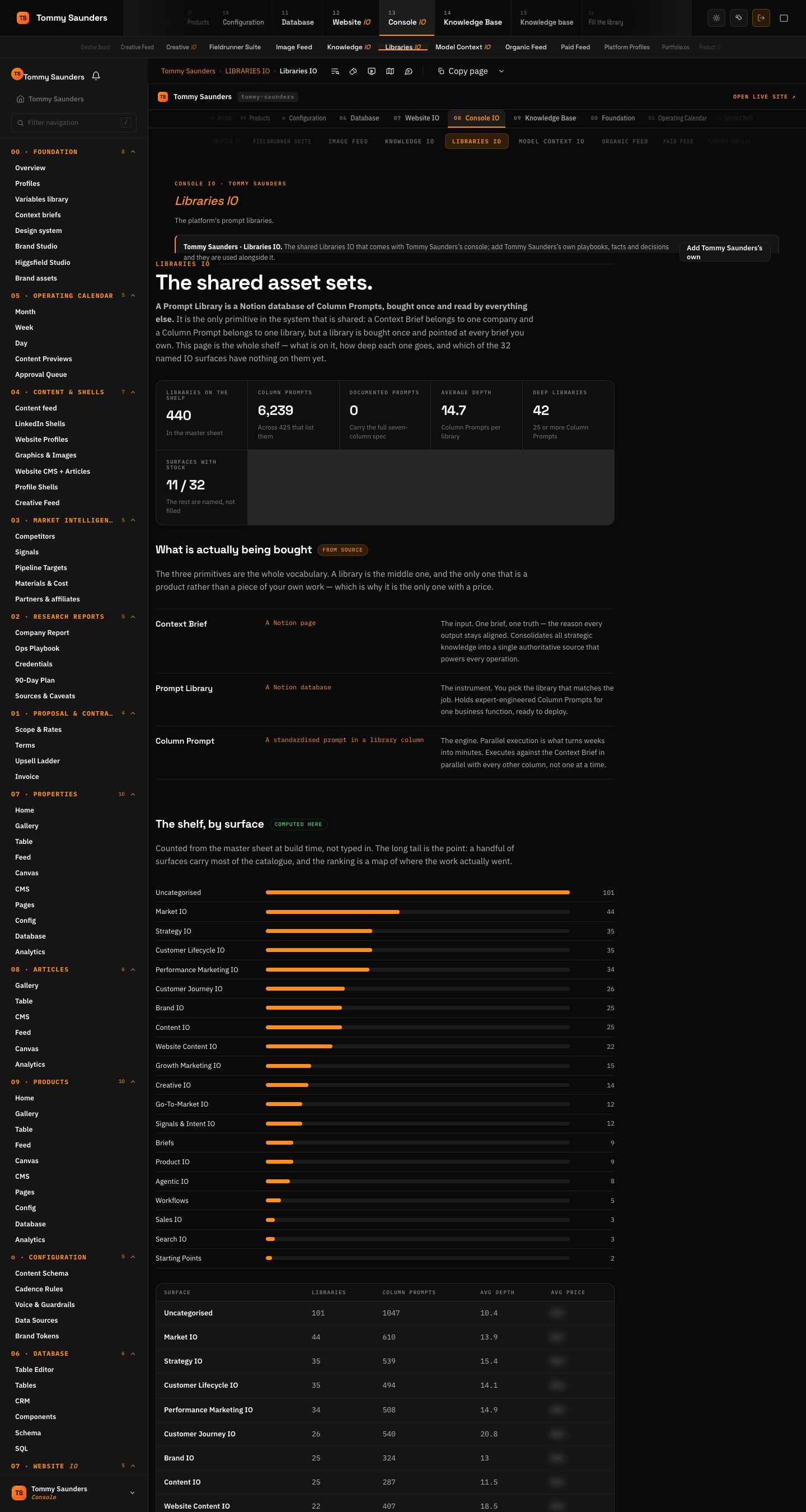Click the gear icon beside Configuration heading
Viewport: 806px width, 1512px height.
coord(13,1257)
